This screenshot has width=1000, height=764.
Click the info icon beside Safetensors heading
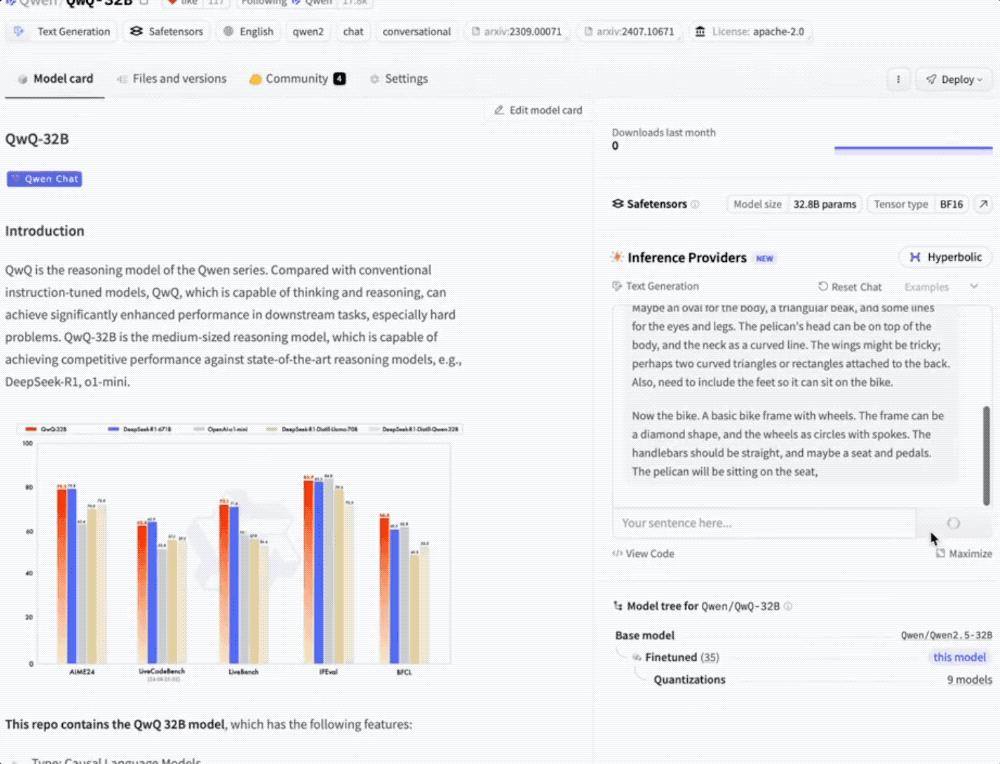695,204
